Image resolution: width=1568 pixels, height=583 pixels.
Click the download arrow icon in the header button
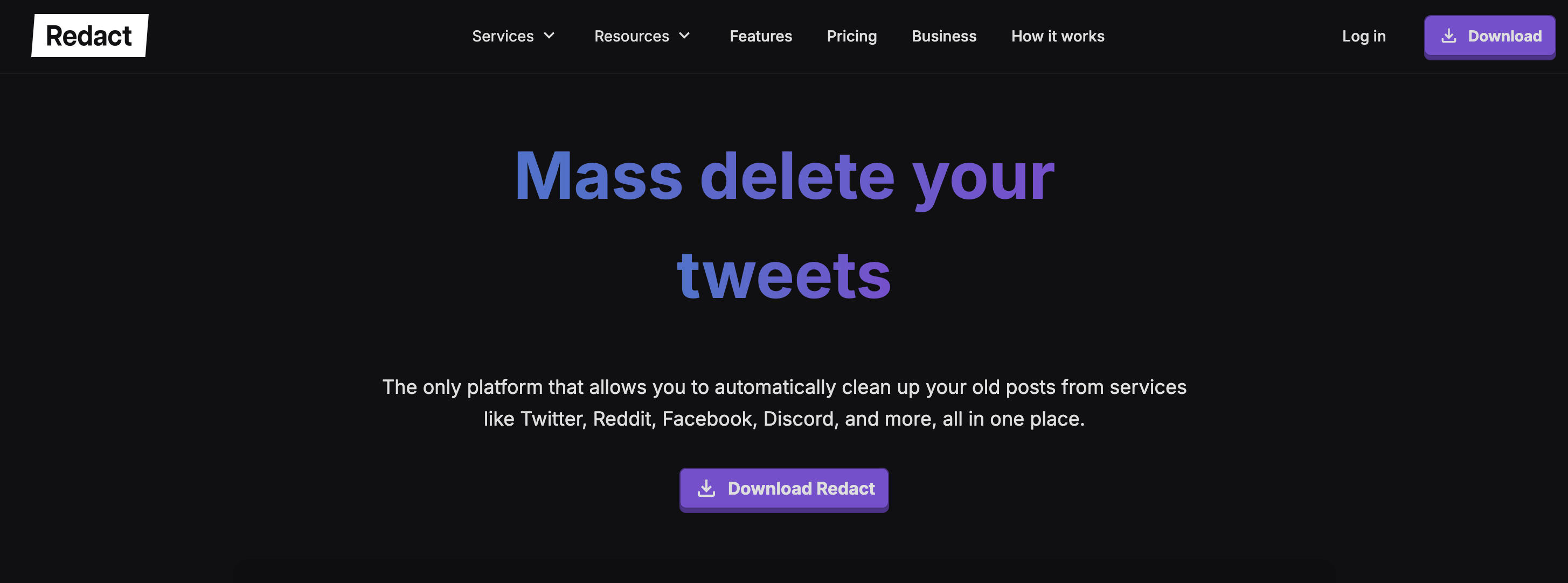[1449, 36]
